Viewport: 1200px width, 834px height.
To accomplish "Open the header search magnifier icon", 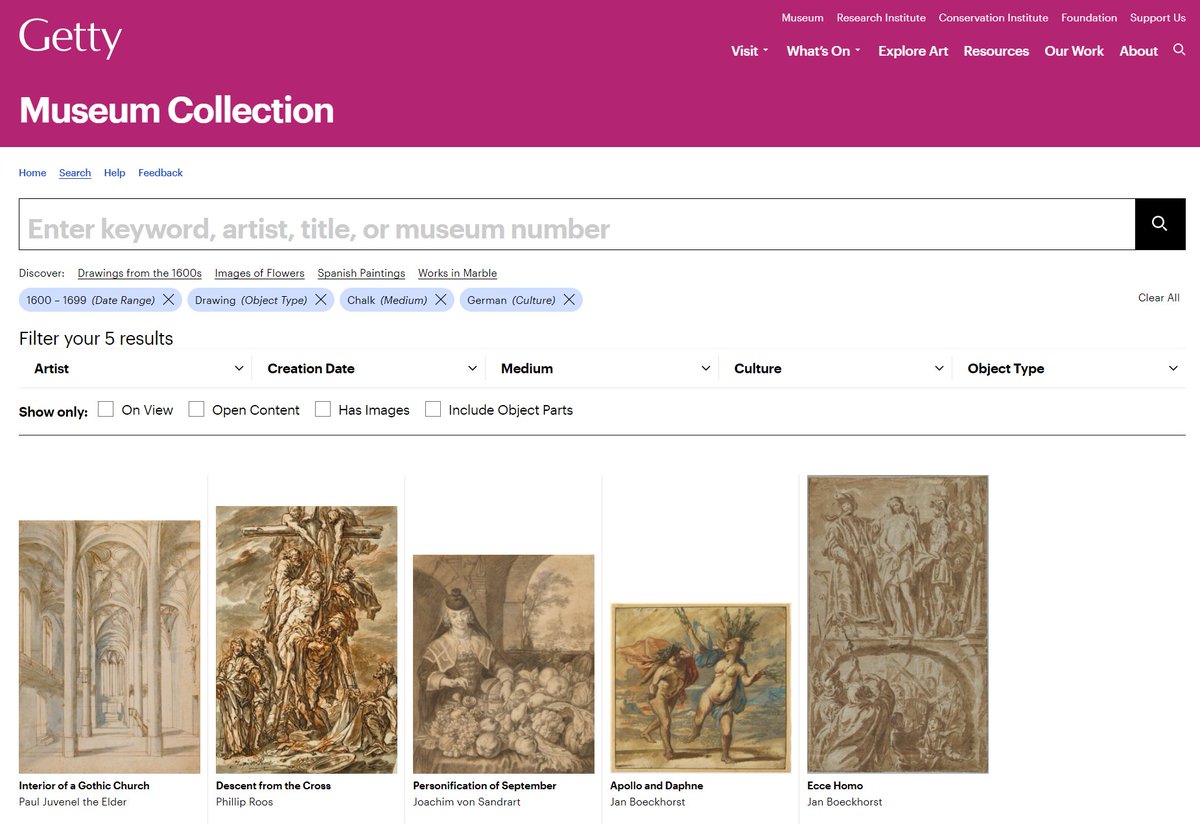I will pyautogui.click(x=1179, y=50).
